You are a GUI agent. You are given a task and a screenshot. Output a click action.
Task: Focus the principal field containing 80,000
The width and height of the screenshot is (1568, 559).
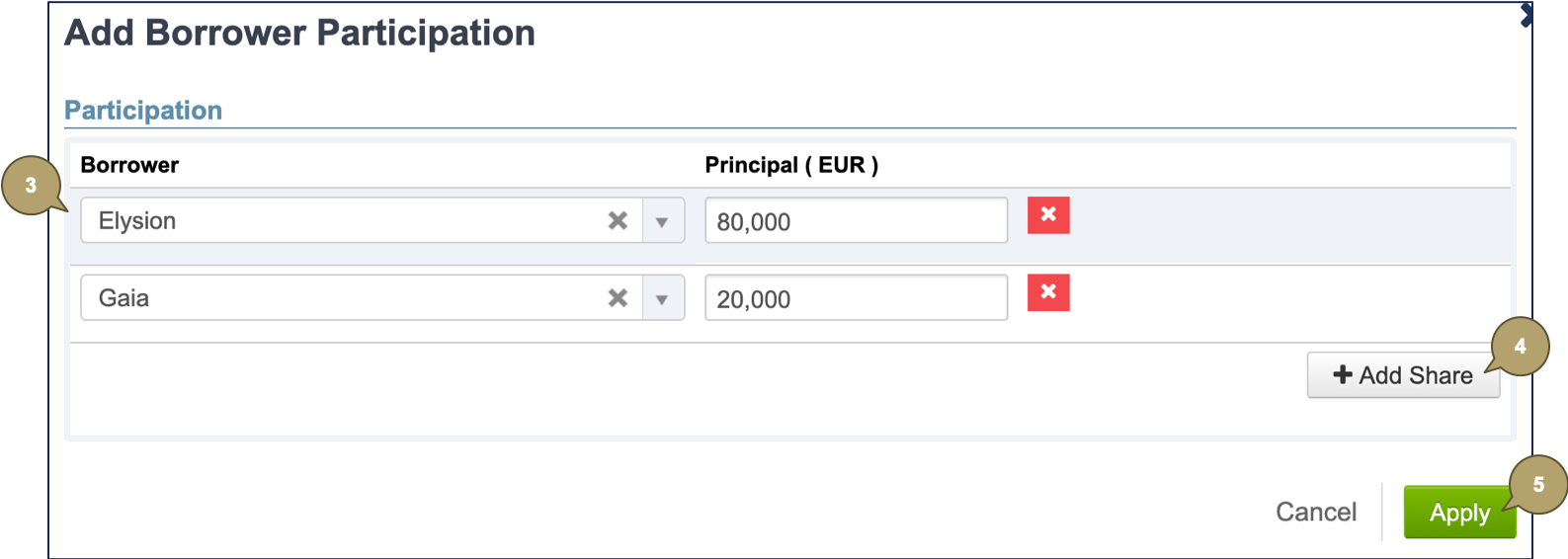[856, 221]
